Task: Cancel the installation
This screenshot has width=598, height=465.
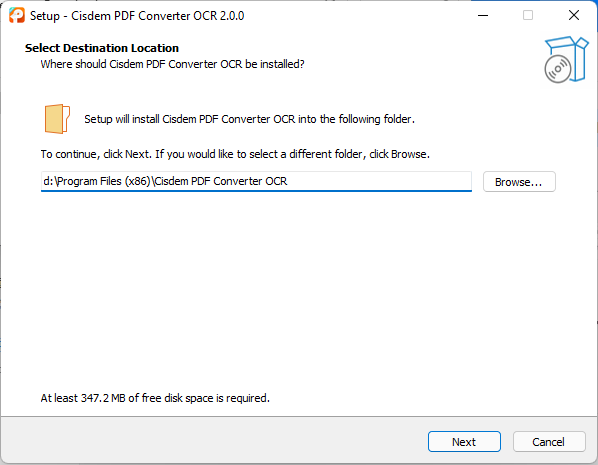Action: click(x=549, y=442)
